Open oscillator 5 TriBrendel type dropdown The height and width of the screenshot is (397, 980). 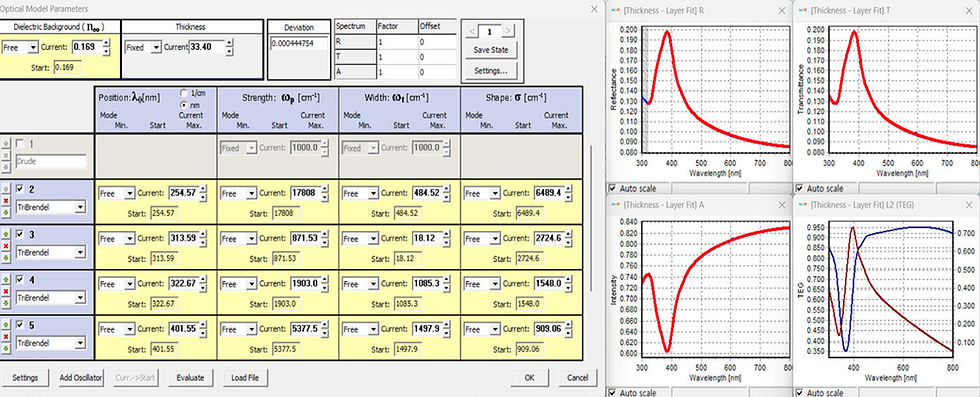pos(51,343)
